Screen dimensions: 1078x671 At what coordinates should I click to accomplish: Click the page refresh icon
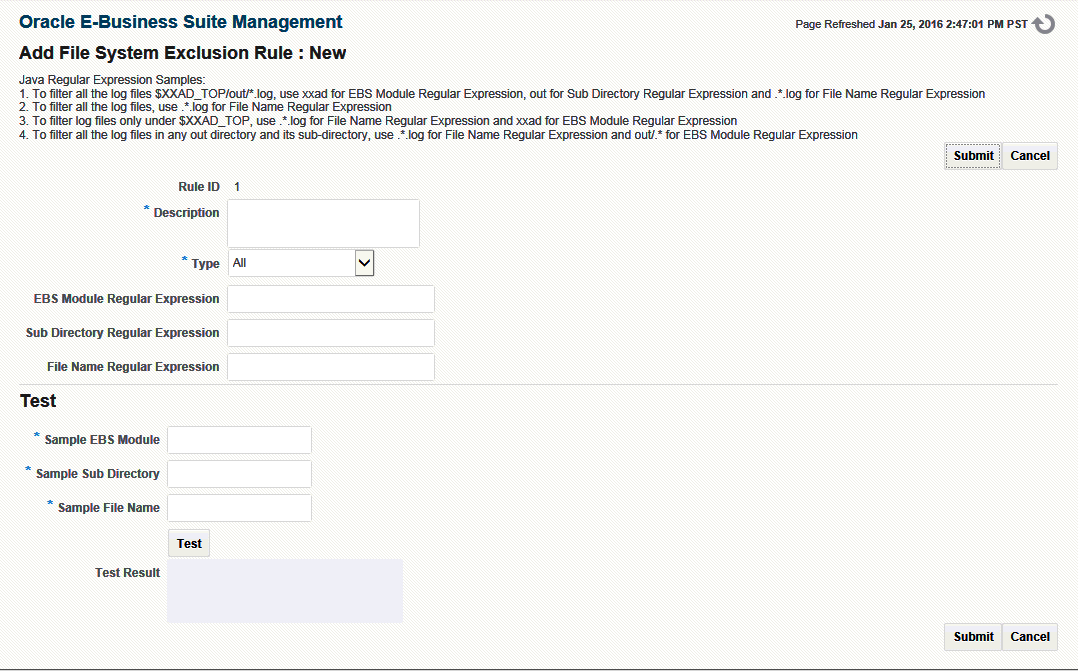click(1044, 24)
